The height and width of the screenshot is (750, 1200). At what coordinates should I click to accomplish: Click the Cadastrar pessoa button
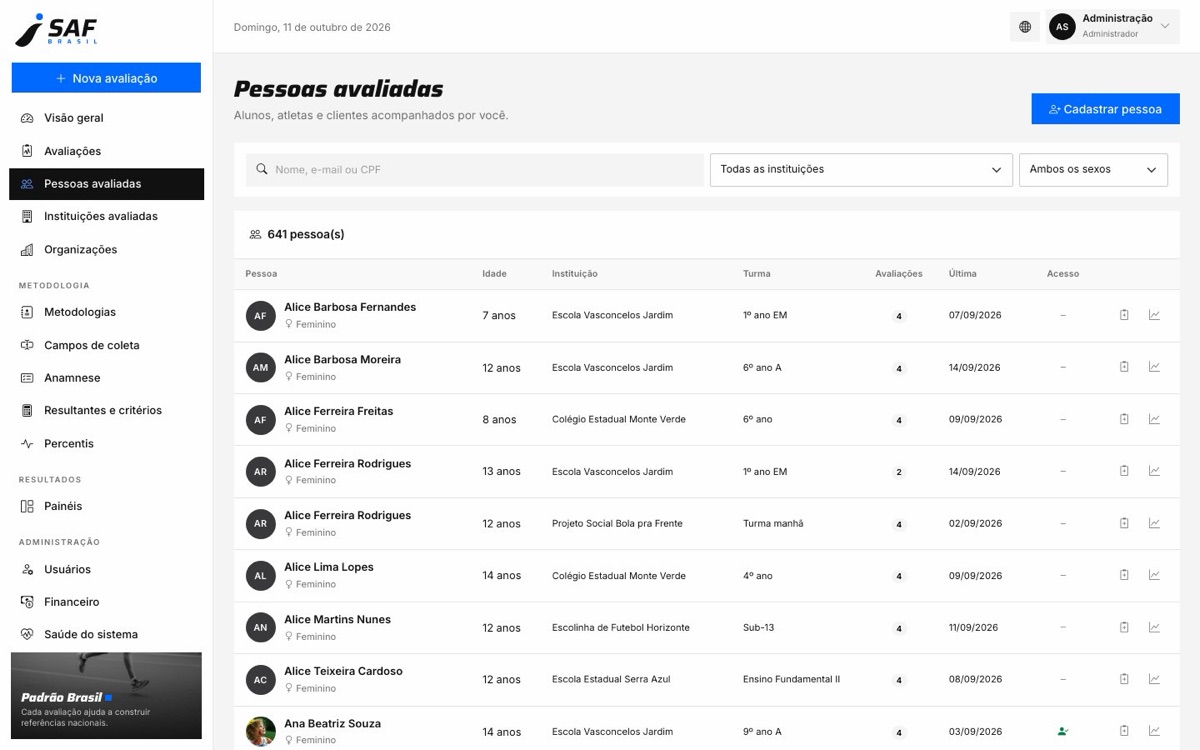click(x=1105, y=109)
